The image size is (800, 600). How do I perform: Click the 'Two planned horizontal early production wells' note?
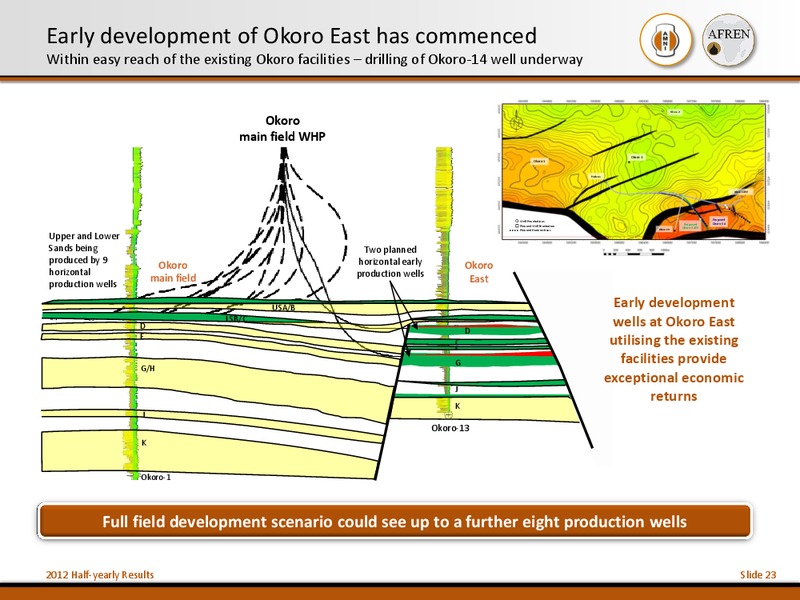click(390, 262)
